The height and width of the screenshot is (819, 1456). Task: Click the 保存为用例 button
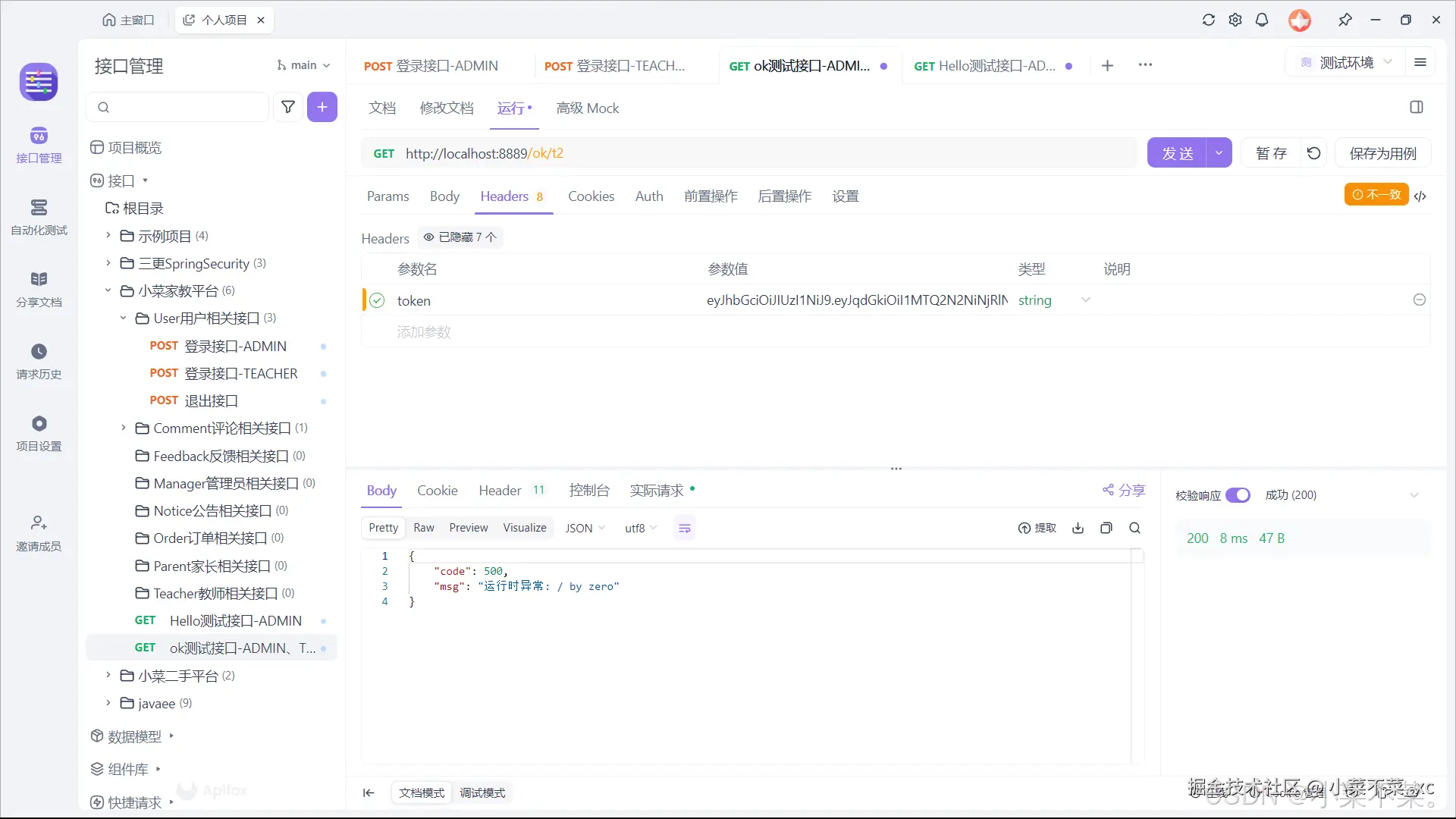(x=1382, y=153)
